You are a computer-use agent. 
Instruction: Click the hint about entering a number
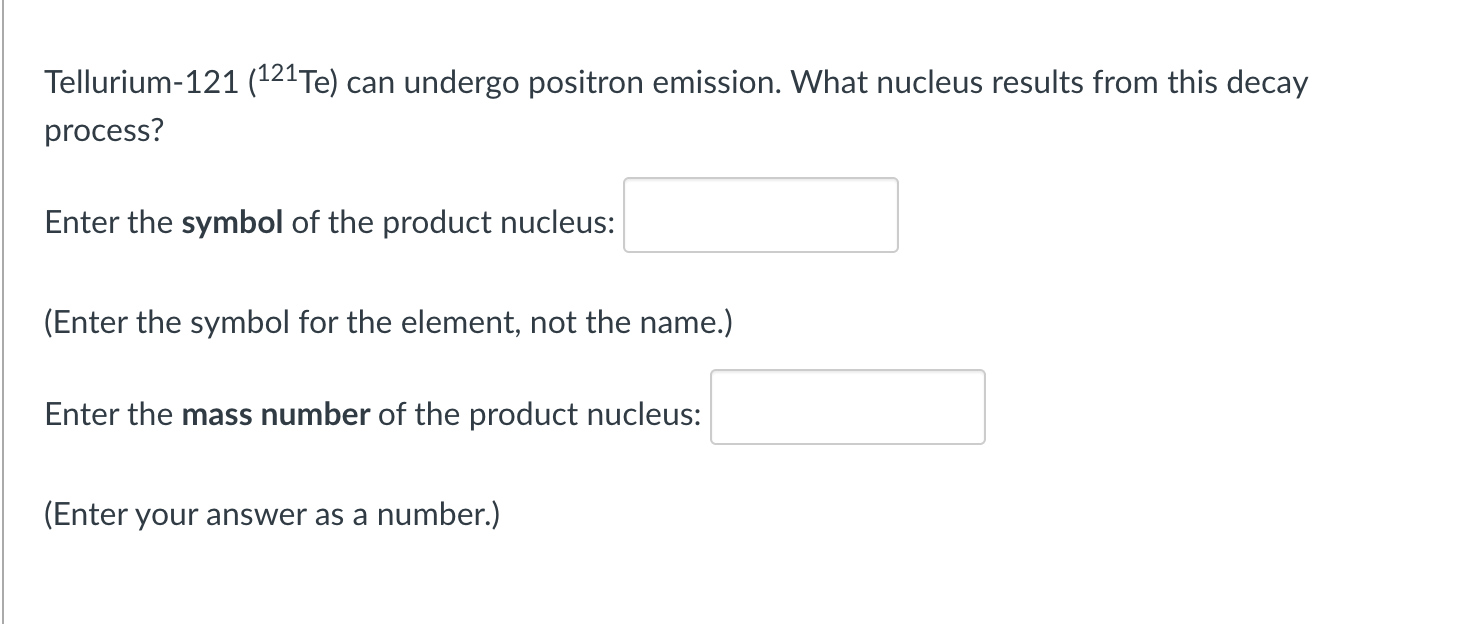coord(270,514)
